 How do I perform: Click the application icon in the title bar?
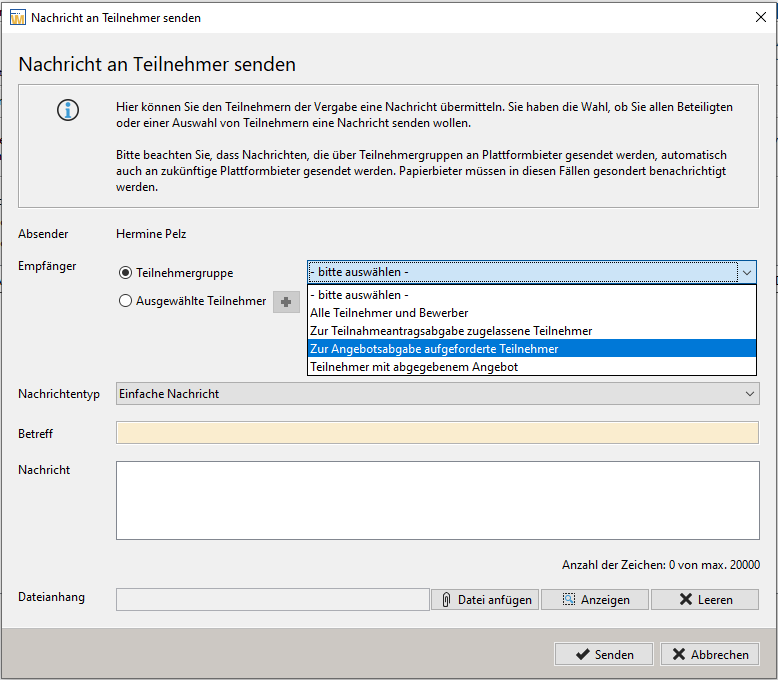18,18
